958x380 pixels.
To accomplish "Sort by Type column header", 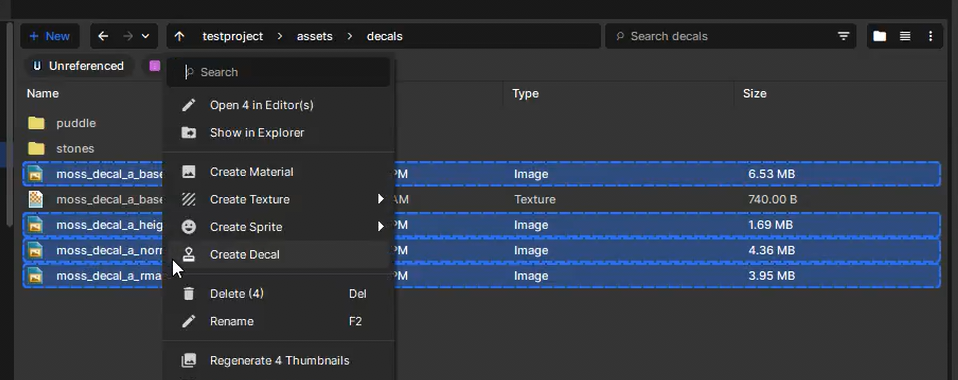I will (x=525, y=93).
